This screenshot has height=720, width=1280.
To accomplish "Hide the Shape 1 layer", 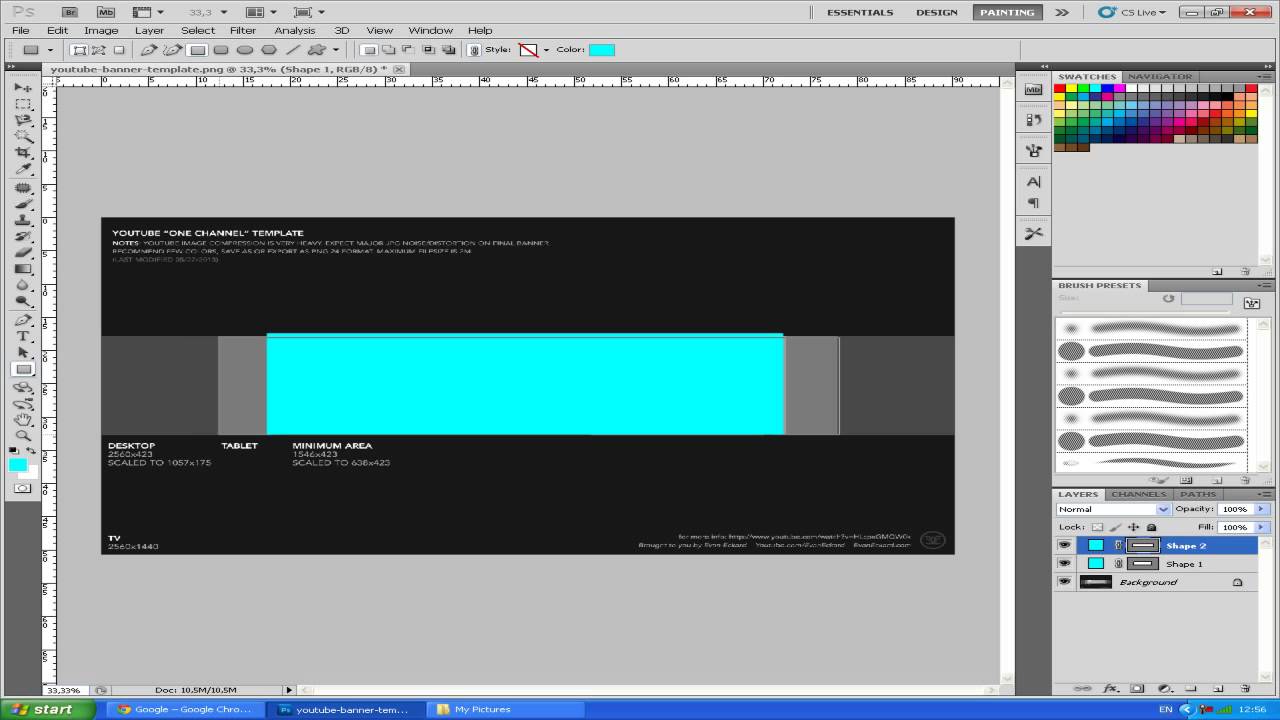I will (x=1064, y=563).
